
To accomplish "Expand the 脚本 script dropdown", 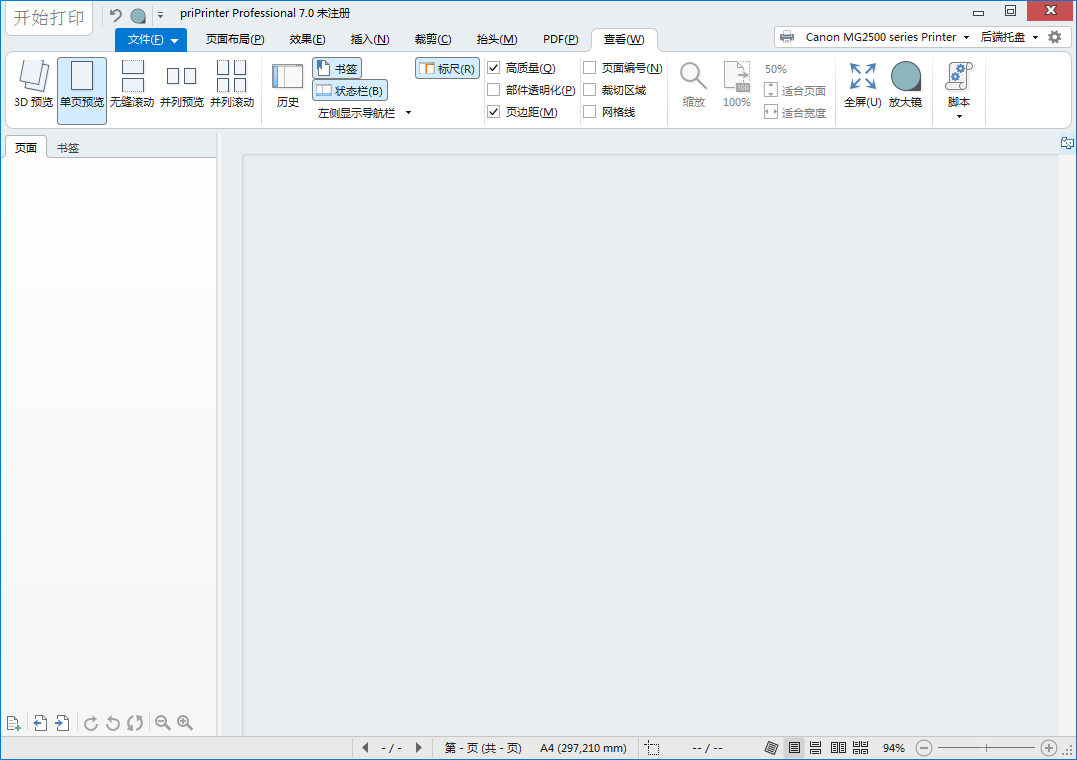I will [x=959, y=116].
